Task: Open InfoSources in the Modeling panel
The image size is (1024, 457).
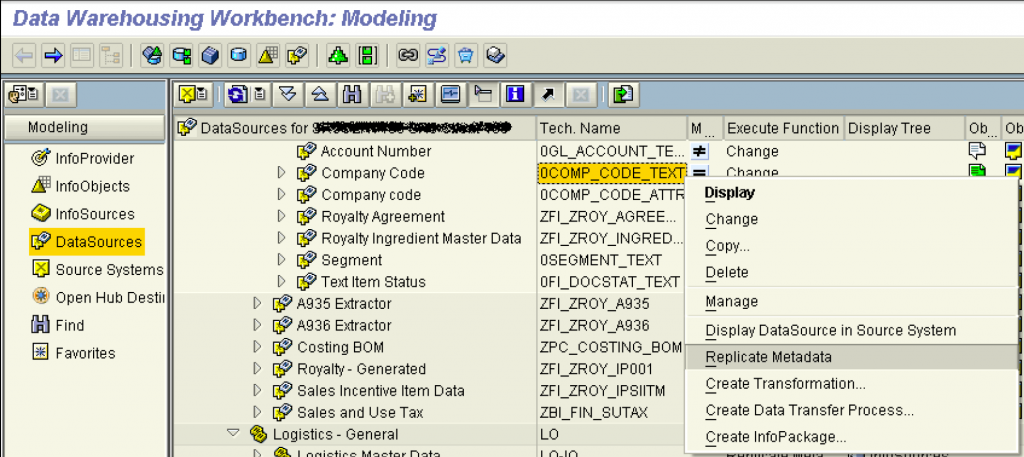Action: coord(95,214)
